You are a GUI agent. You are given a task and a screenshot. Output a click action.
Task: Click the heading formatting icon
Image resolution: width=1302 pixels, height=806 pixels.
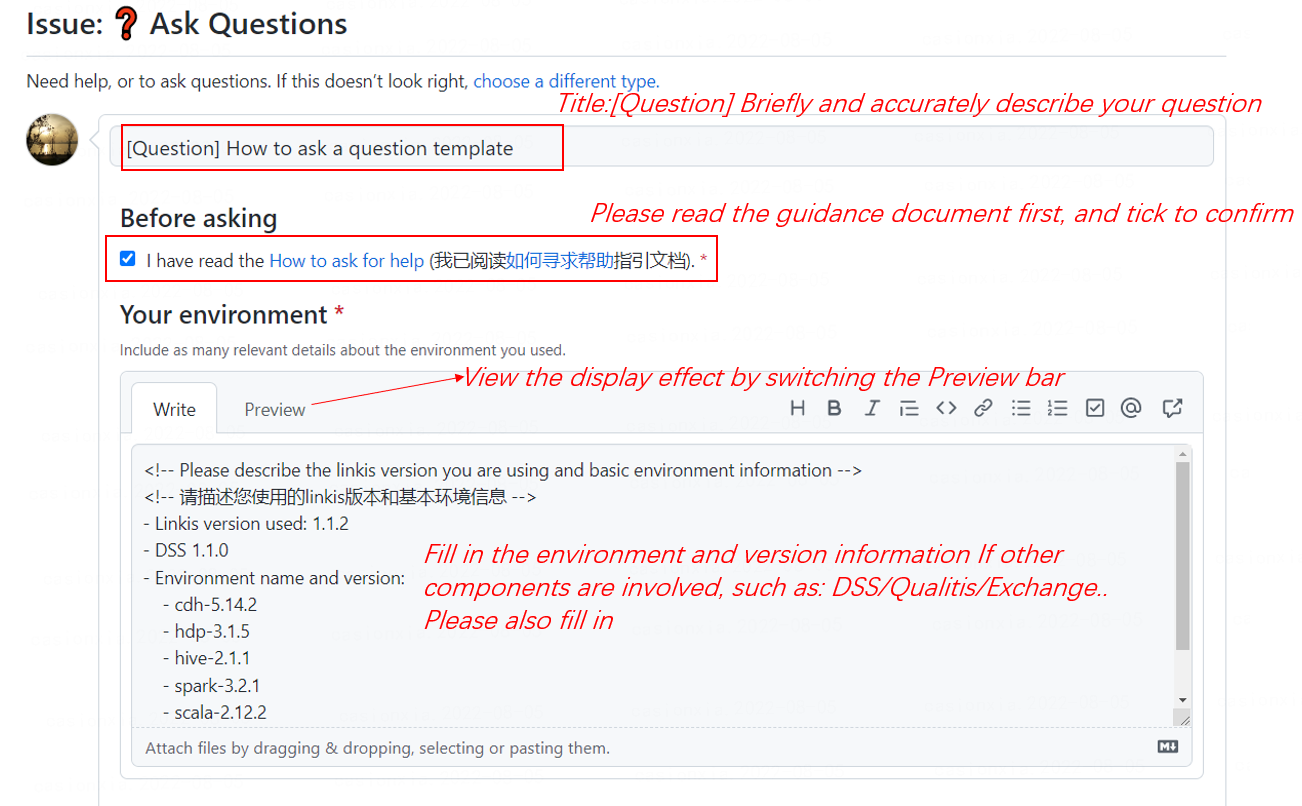[797, 408]
